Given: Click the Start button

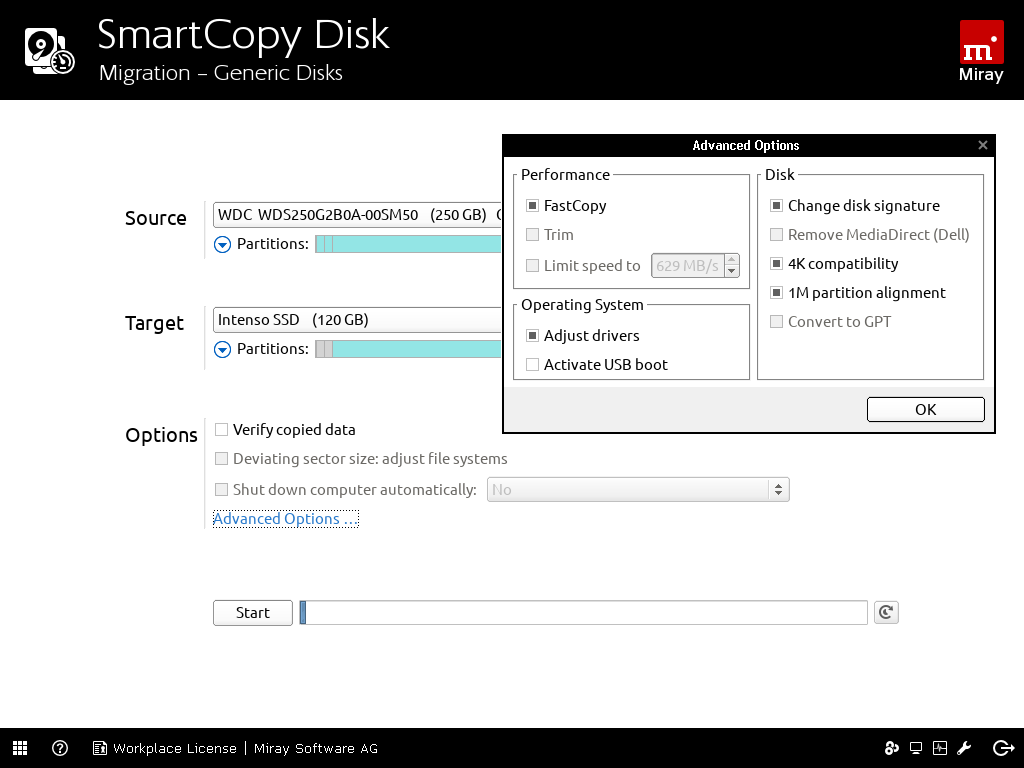Looking at the screenshot, I should tap(253, 613).
